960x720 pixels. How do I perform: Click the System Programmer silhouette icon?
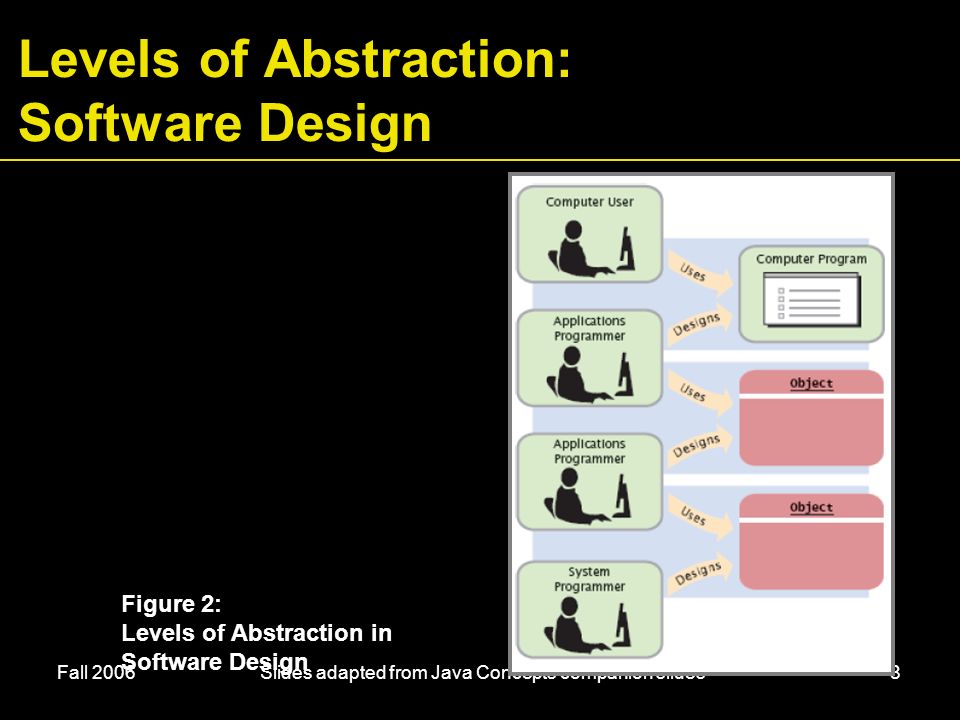point(588,624)
